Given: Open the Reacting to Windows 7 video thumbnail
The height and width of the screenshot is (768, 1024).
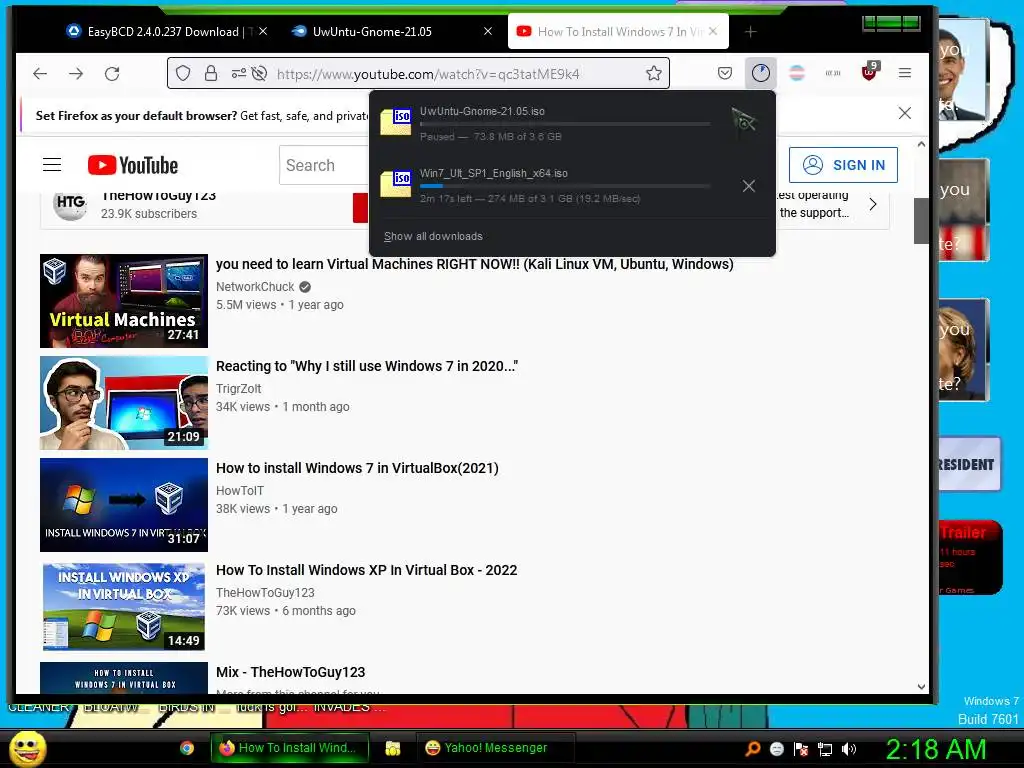Looking at the screenshot, I should point(124,403).
